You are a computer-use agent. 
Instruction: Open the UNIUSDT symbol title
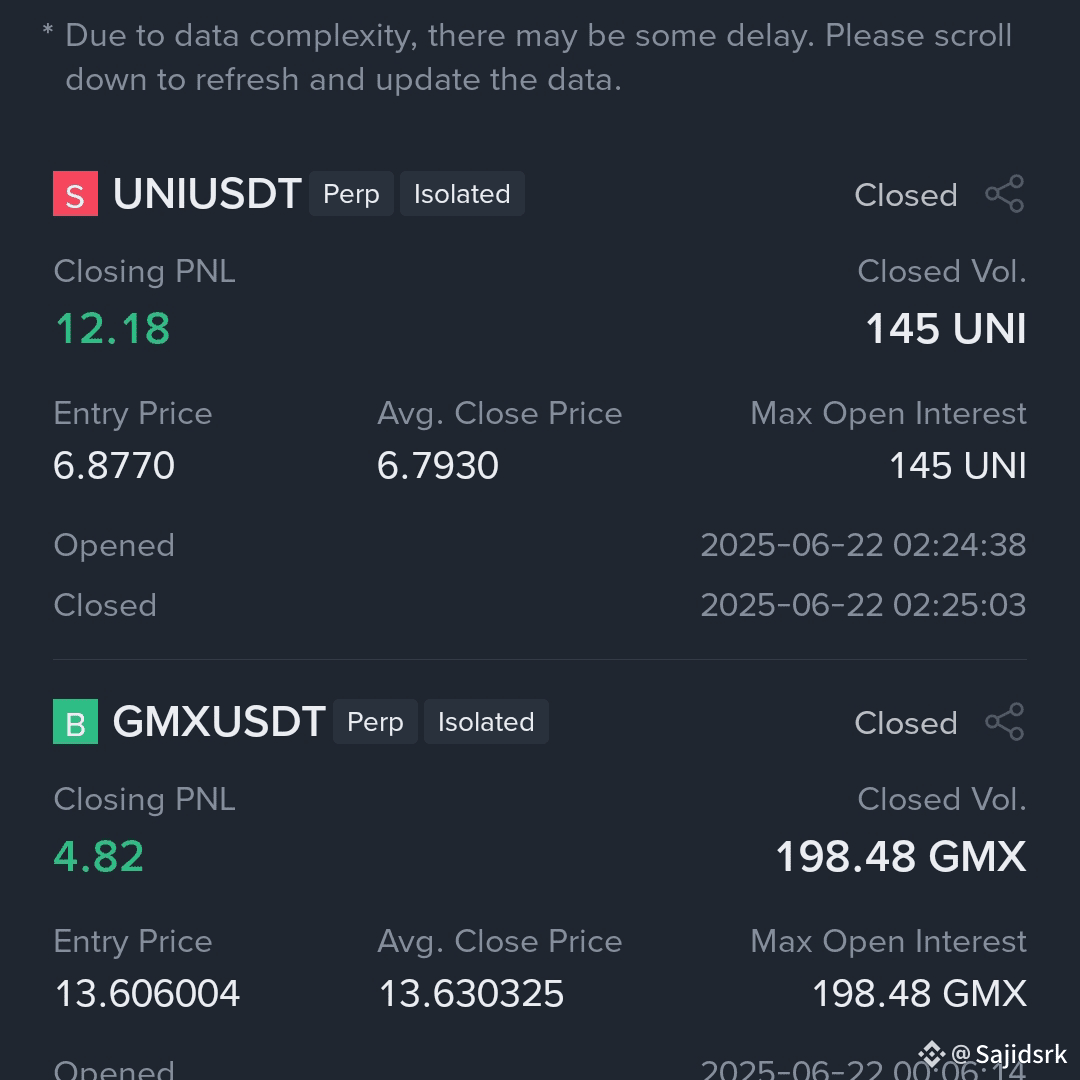pos(207,194)
